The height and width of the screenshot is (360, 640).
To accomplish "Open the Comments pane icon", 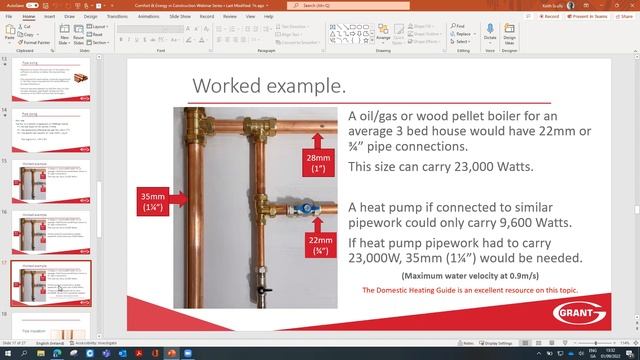I will (x=529, y=16).
